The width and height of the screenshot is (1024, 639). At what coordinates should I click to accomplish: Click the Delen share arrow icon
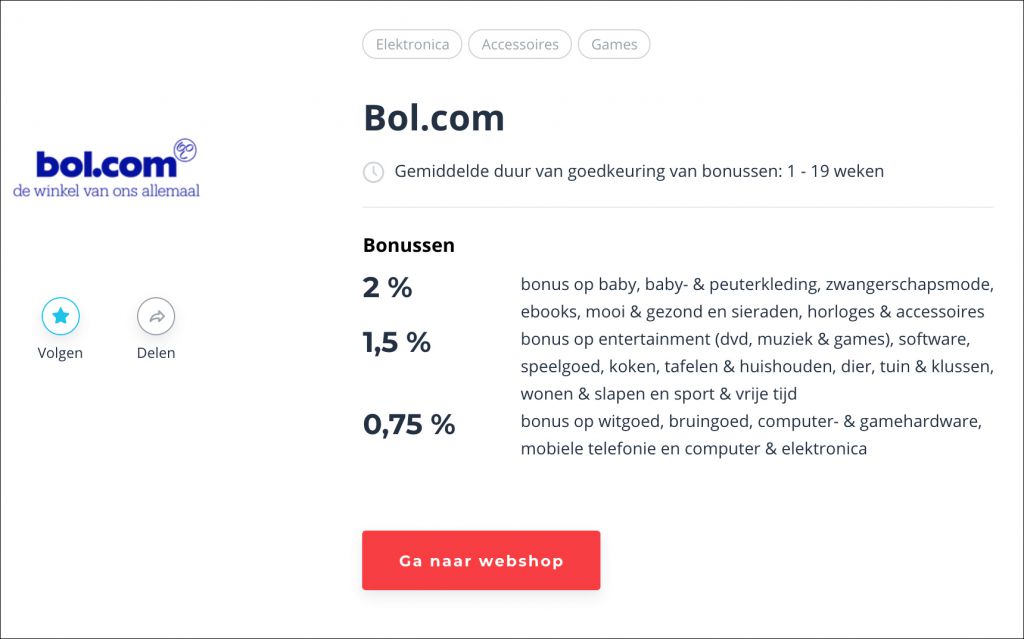click(156, 316)
